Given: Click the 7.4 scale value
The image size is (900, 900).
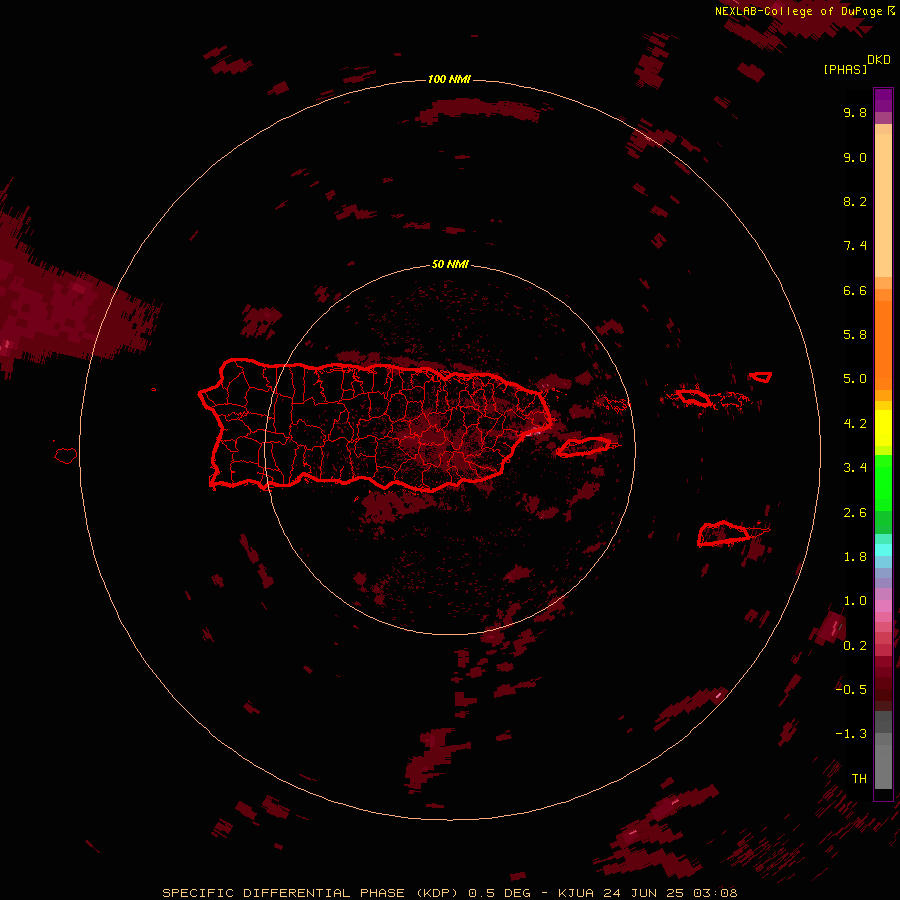Looking at the screenshot, I should [855, 246].
